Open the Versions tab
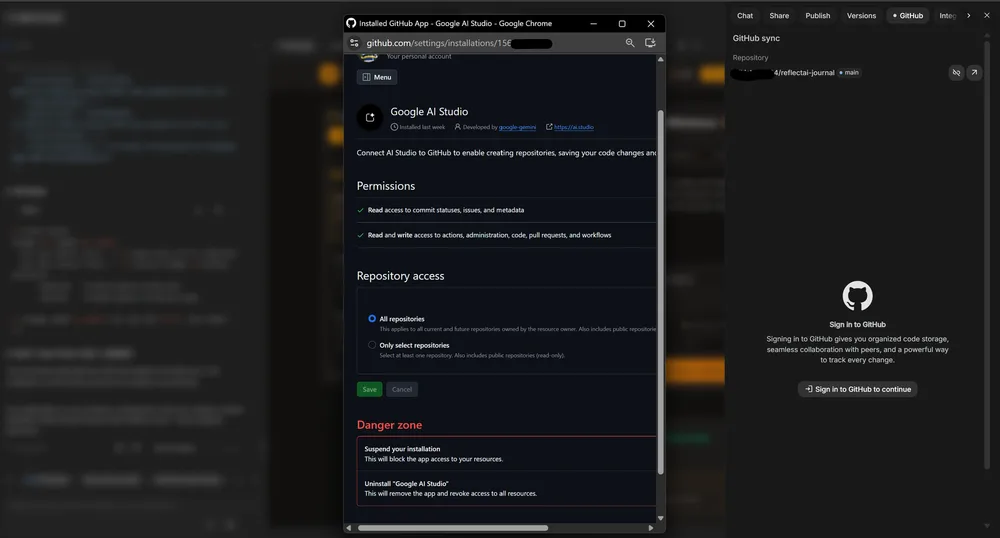The height and width of the screenshot is (538, 1000). tap(861, 16)
